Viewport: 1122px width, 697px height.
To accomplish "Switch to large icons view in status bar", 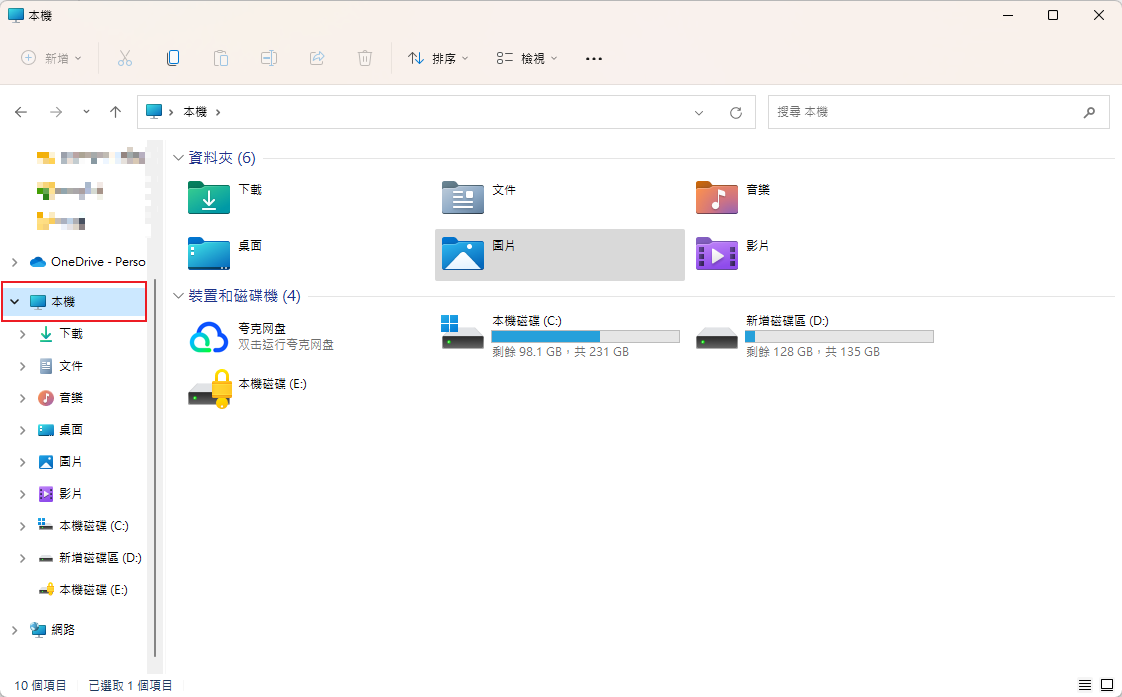I will pyautogui.click(x=1106, y=685).
